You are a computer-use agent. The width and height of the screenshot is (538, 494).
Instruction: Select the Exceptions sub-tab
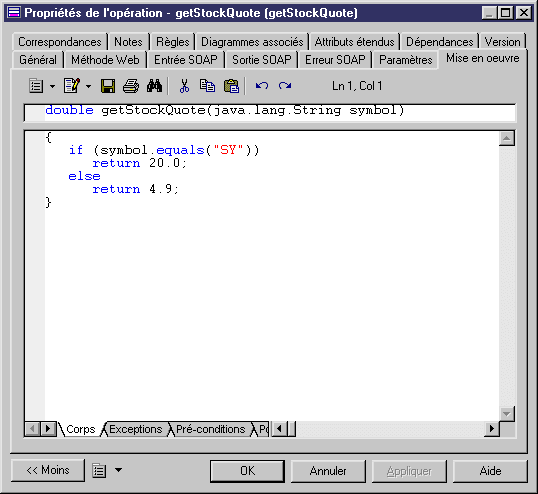coord(136,429)
